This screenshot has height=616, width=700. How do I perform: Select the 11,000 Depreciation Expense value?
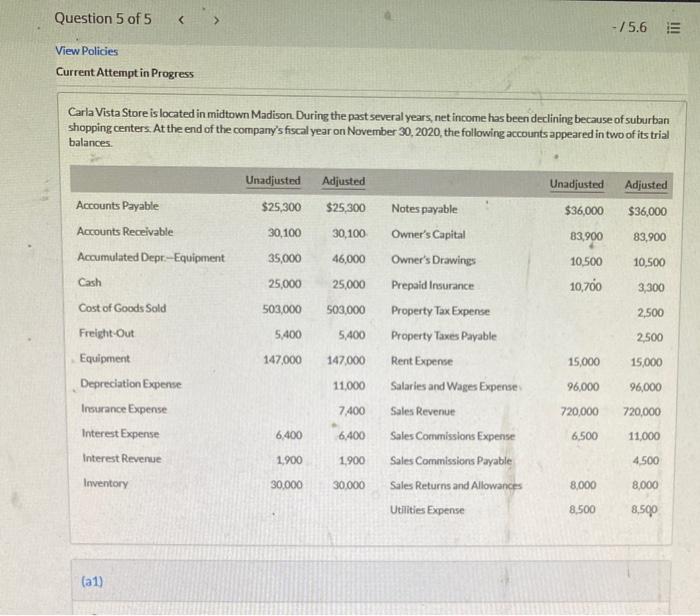(349, 386)
